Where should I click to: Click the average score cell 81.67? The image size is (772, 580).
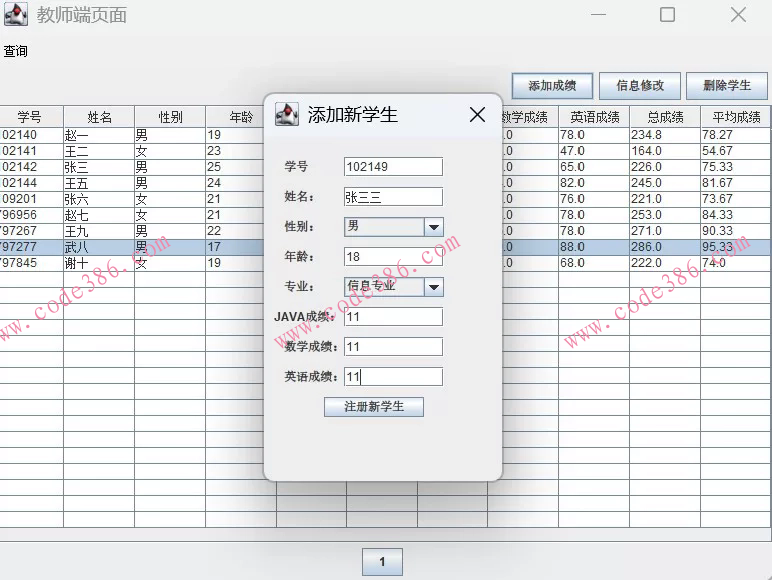click(x=736, y=183)
